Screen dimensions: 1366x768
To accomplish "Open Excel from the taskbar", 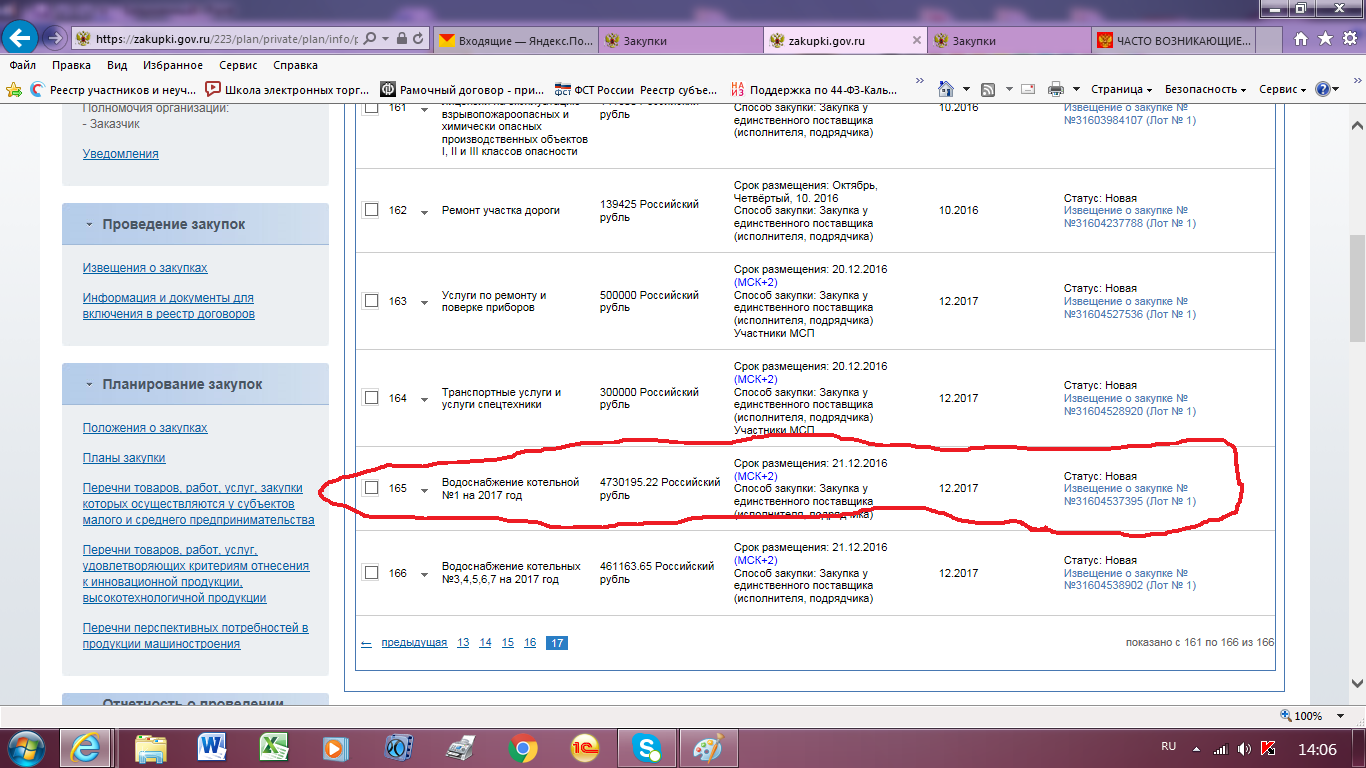I will point(273,747).
